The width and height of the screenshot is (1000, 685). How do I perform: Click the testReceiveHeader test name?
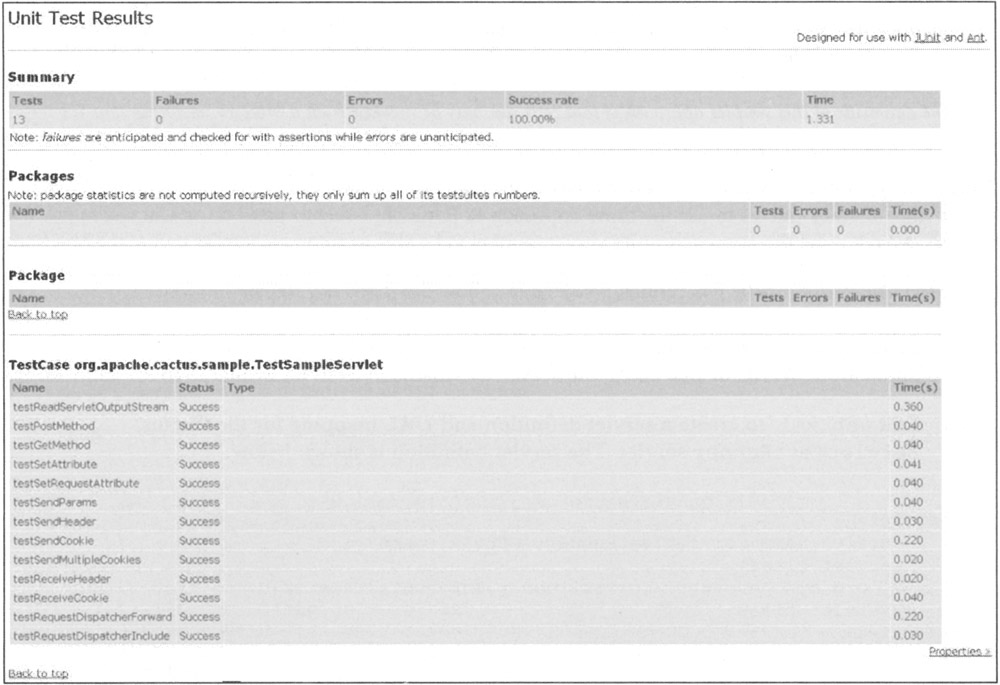61,579
